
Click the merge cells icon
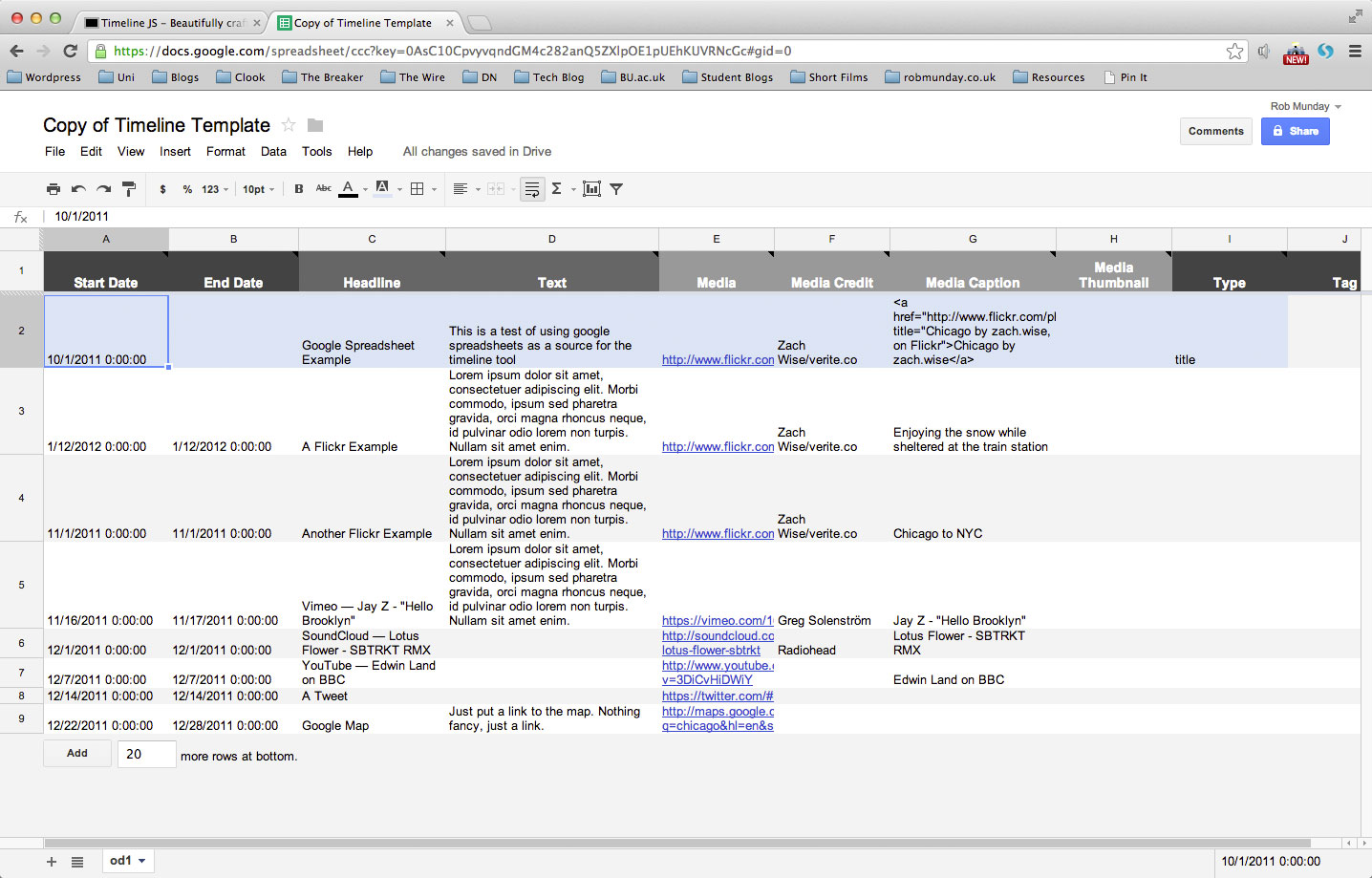pyautogui.click(x=496, y=189)
